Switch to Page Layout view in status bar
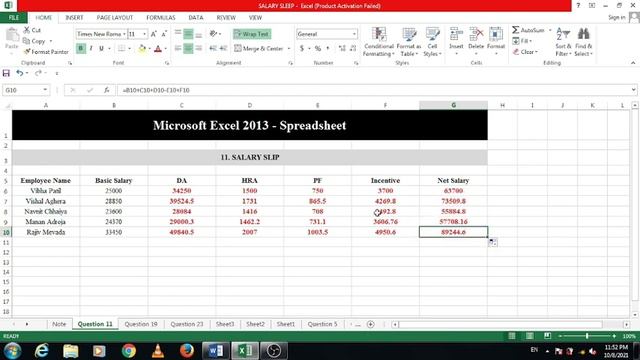The width and height of the screenshot is (640, 360). click(x=530, y=336)
